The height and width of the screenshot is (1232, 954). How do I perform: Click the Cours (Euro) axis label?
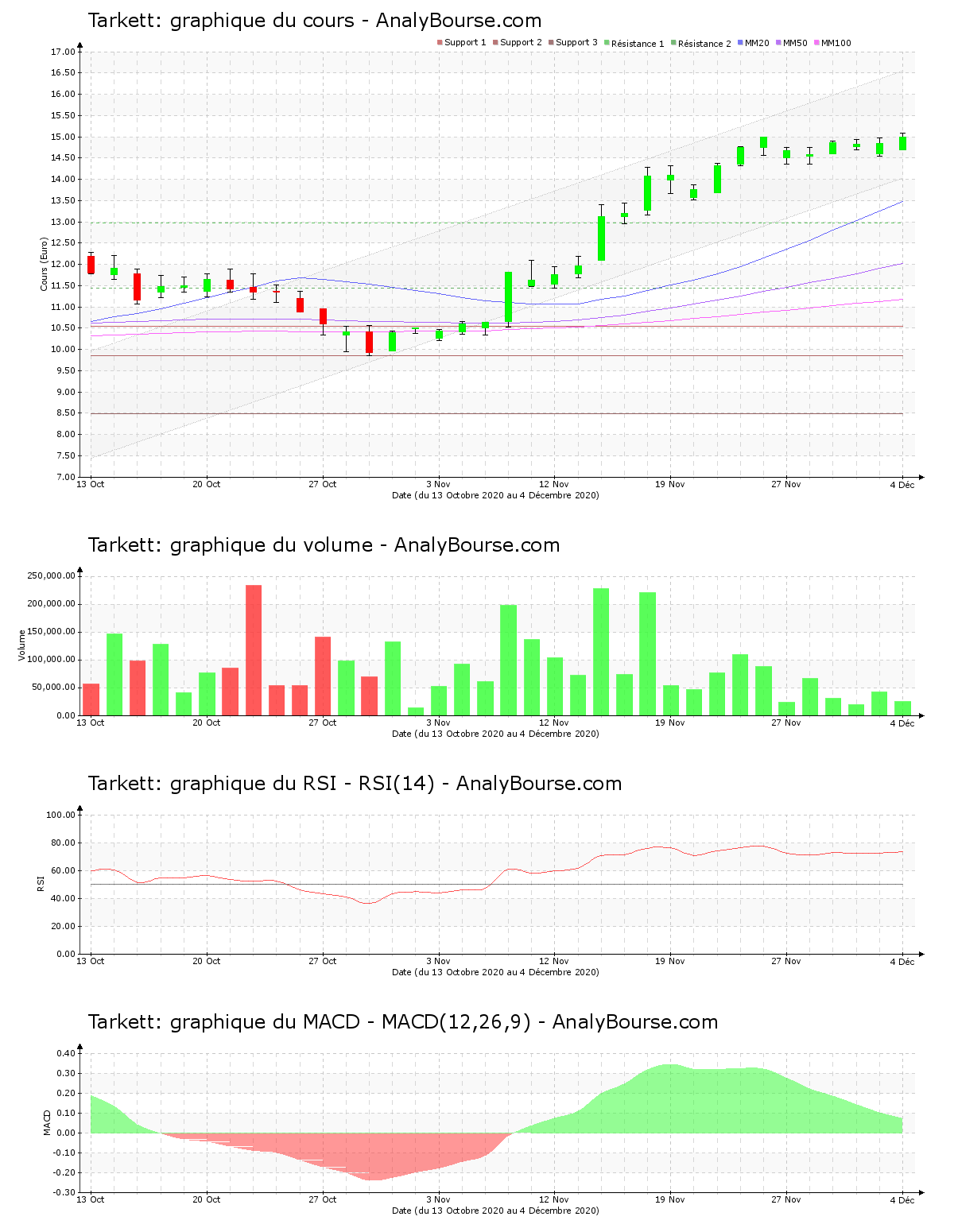45,264
